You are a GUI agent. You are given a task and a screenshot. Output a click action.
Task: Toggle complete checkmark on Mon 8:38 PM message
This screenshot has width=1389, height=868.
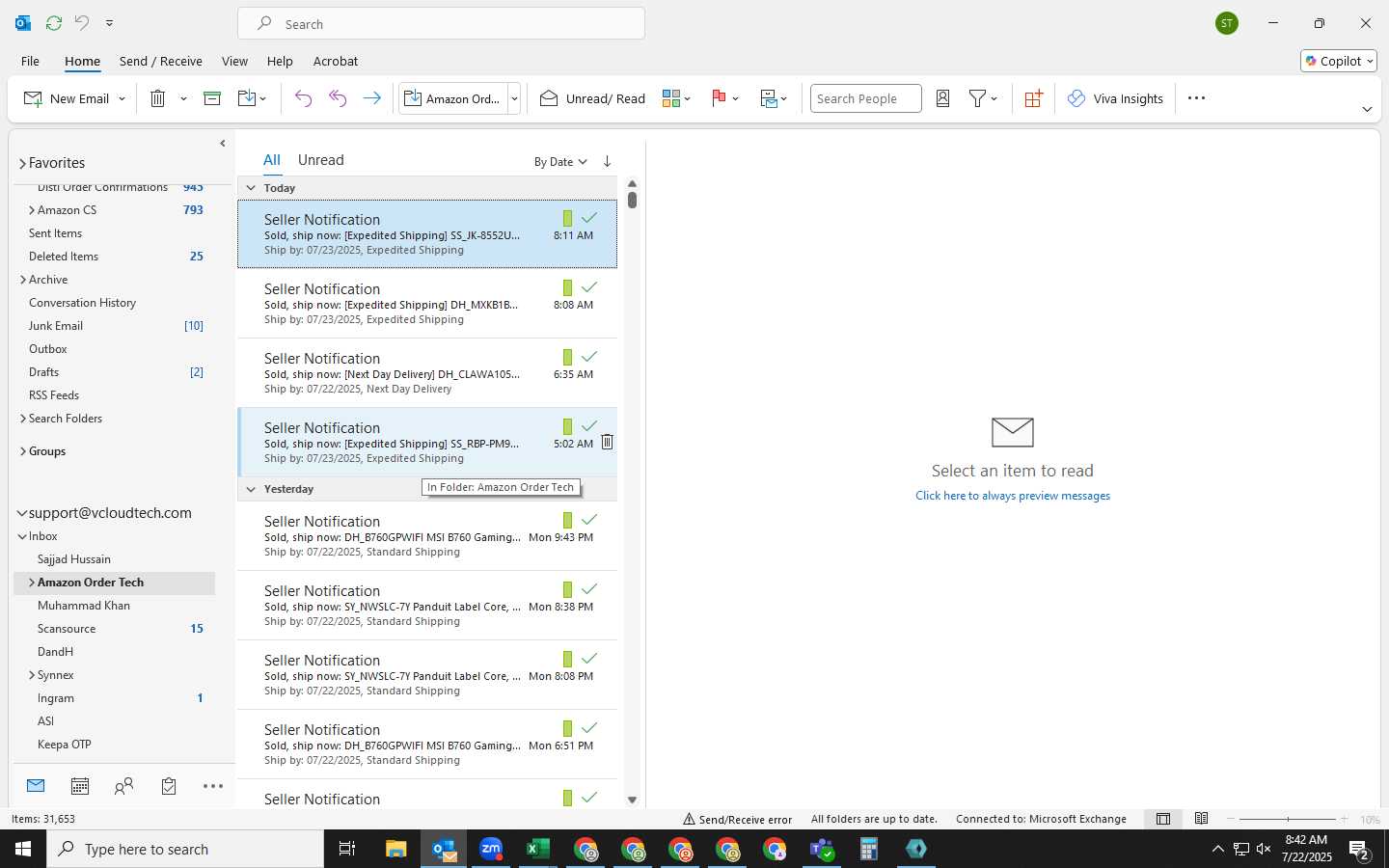589,589
